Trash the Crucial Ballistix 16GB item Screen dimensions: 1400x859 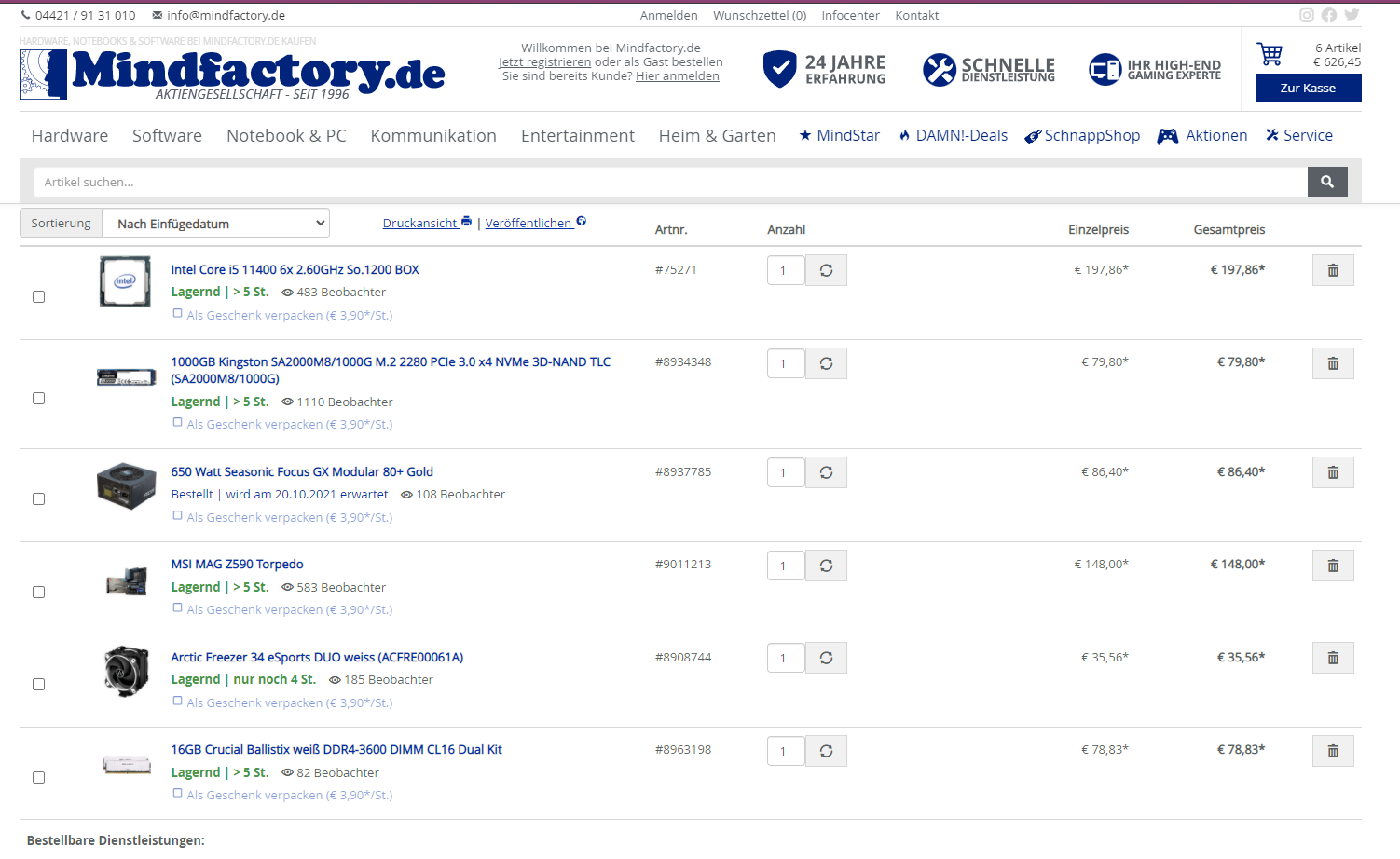point(1333,751)
